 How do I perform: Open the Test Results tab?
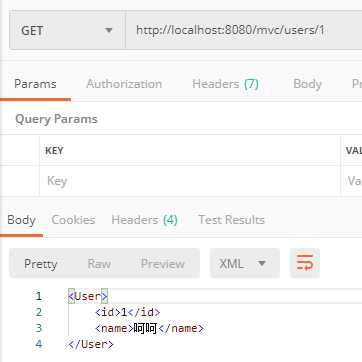(x=231, y=220)
